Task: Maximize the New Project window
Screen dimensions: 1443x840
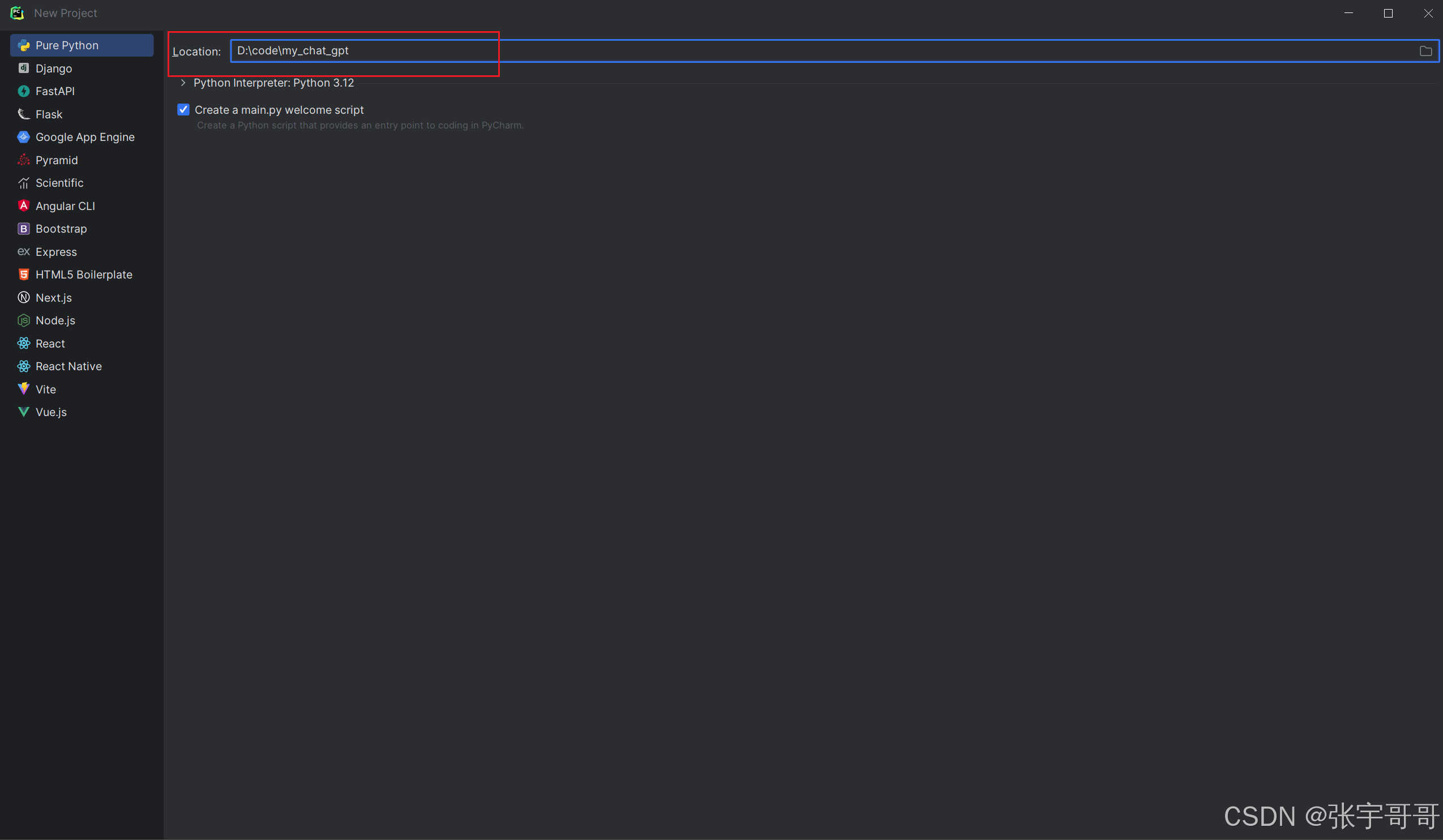Action: pyautogui.click(x=1388, y=13)
